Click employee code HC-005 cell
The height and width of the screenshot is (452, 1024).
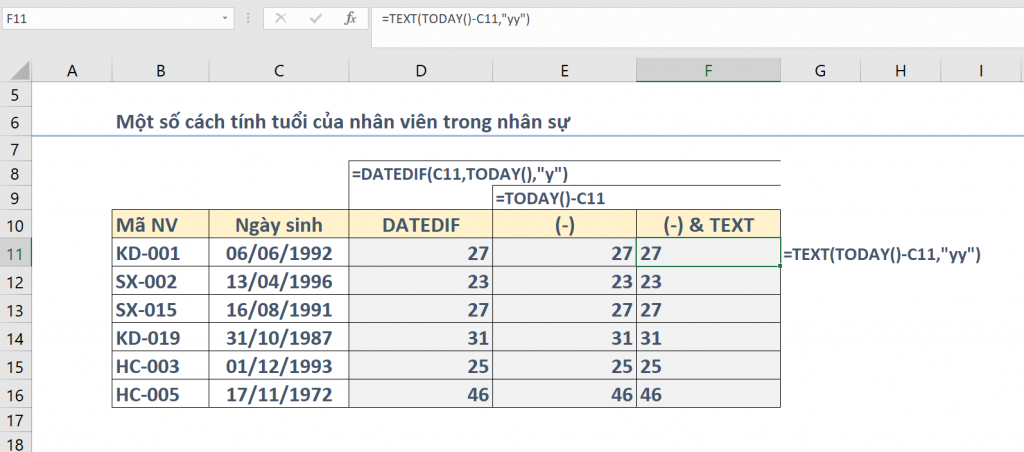(x=161, y=394)
